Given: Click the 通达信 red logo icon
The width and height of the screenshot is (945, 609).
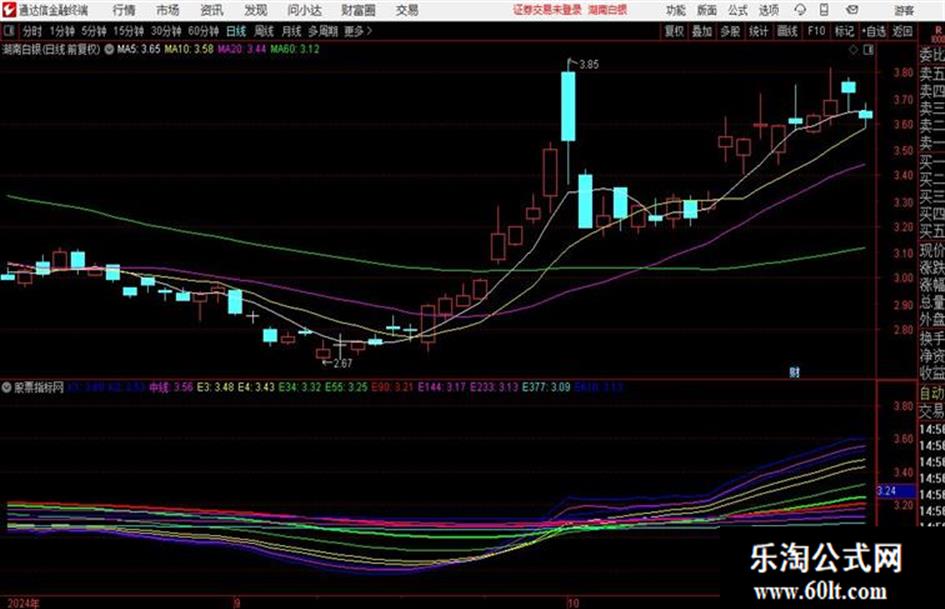Looking at the screenshot, I should point(9,10).
